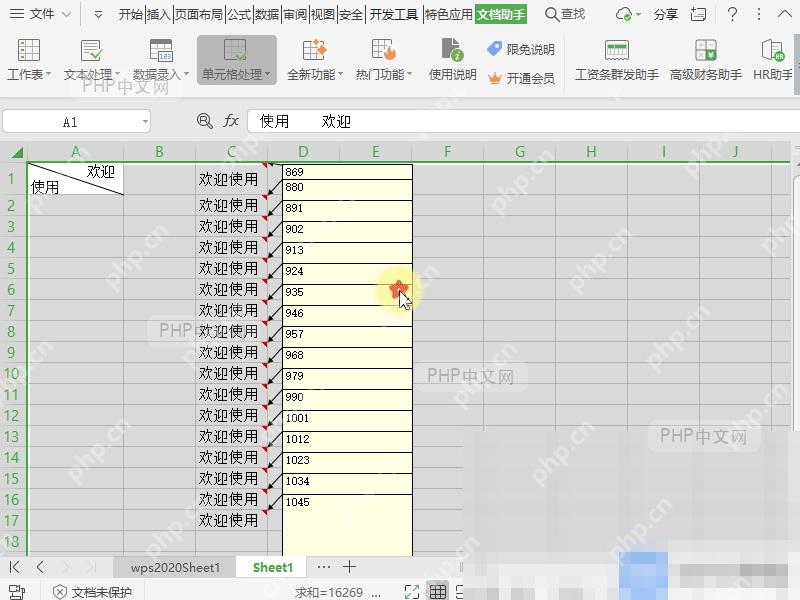Viewport: 800px width, 600px height.
Task: Select column F header
Action: (x=447, y=152)
